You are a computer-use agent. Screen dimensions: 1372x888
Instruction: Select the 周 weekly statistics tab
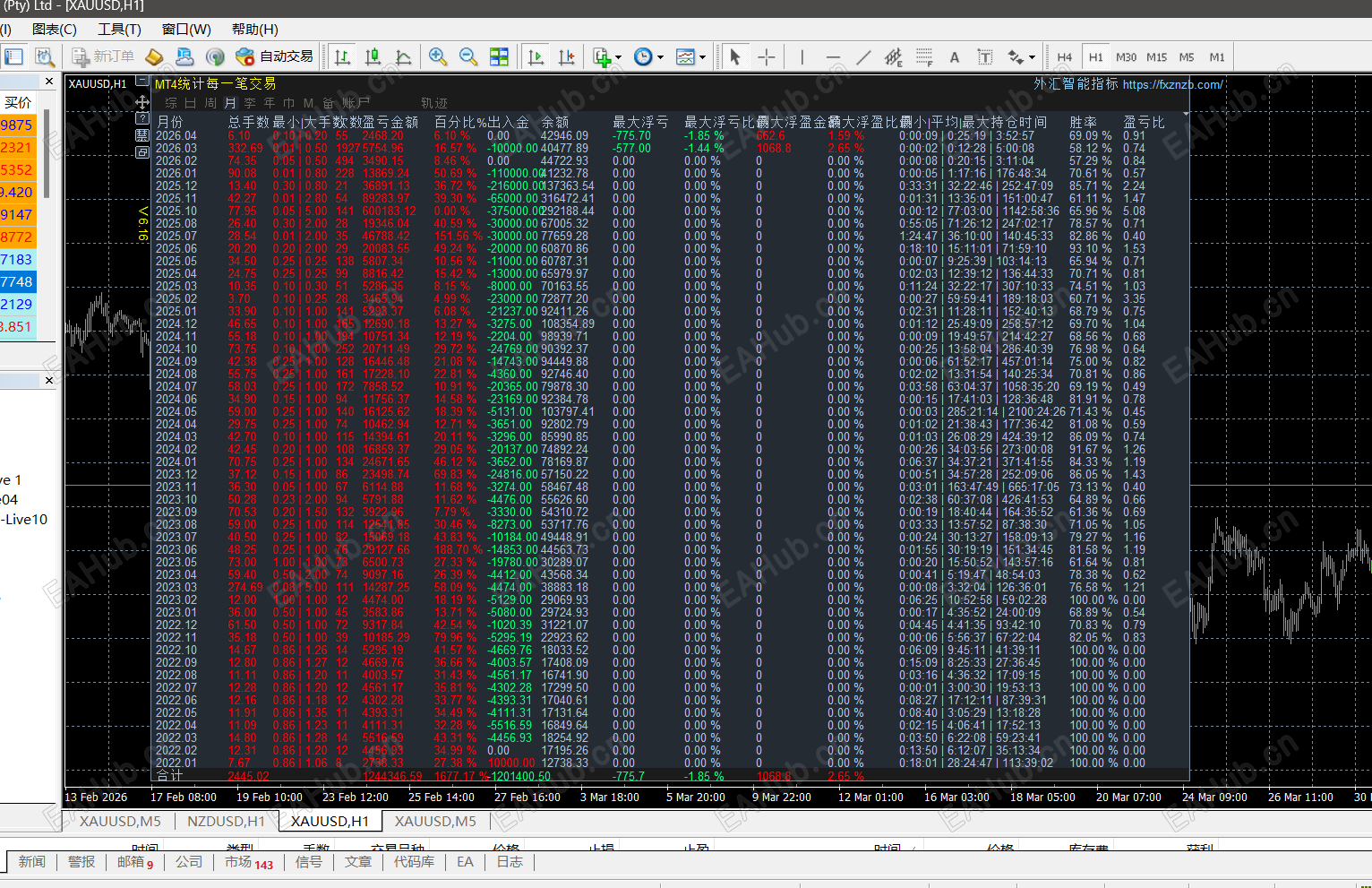(210, 103)
